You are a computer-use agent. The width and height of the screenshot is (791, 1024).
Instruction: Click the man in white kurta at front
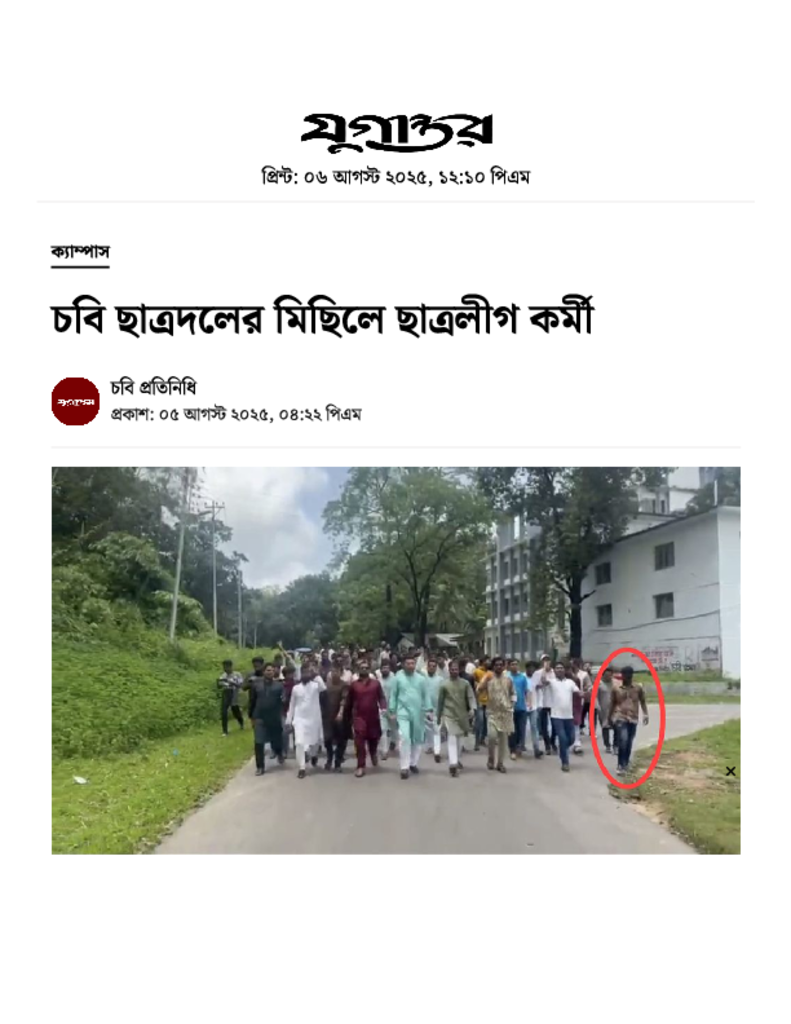pos(305,720)
